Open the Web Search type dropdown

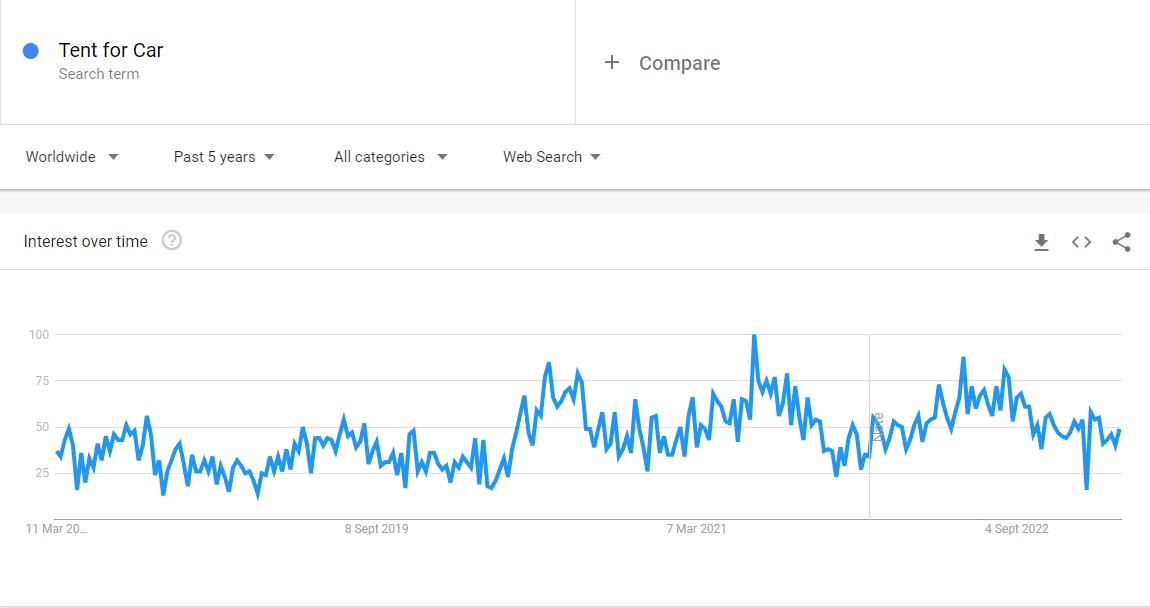pos(551,157)
